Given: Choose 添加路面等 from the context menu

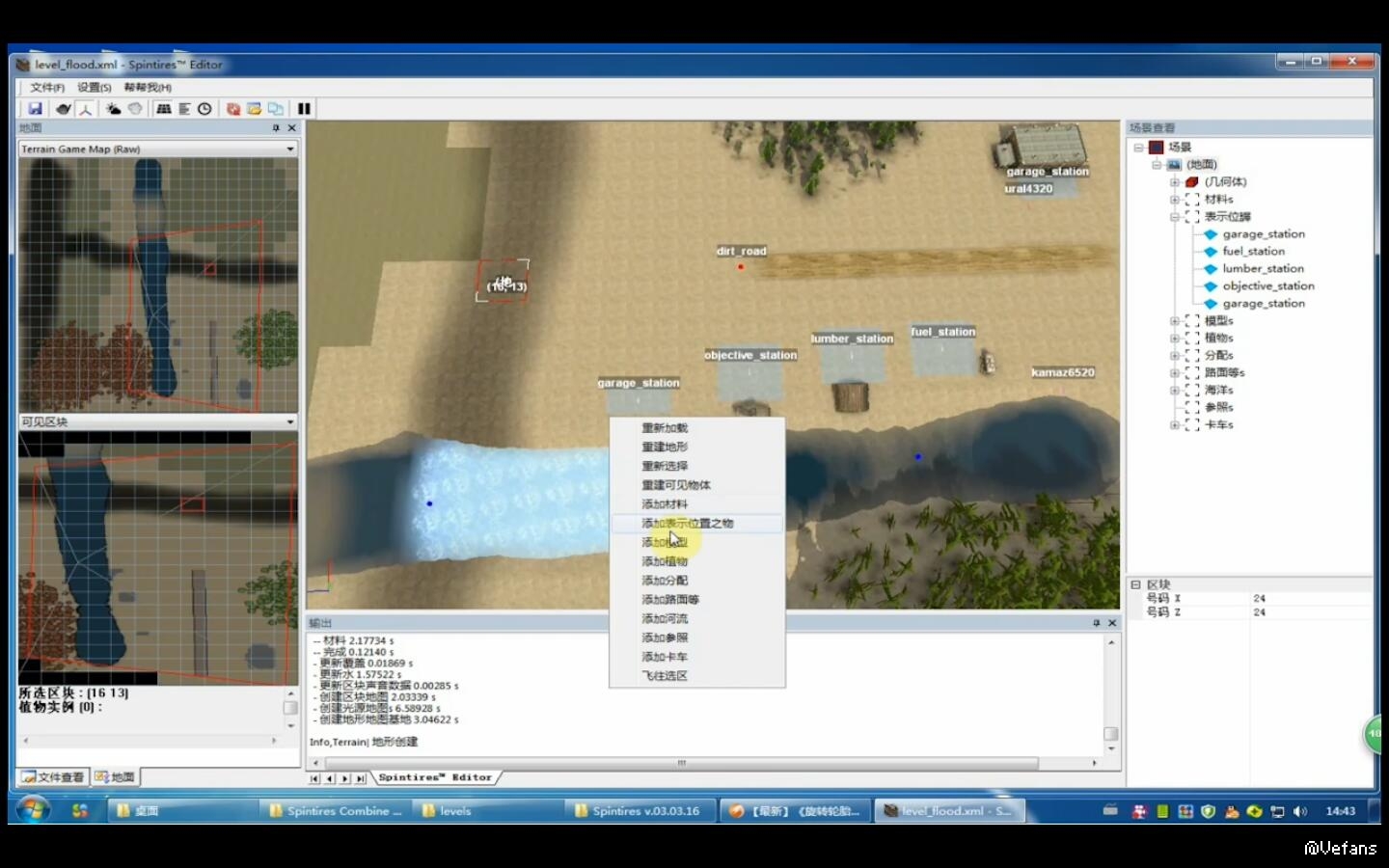Looking at the screenshot, I should tap(697, 600).
